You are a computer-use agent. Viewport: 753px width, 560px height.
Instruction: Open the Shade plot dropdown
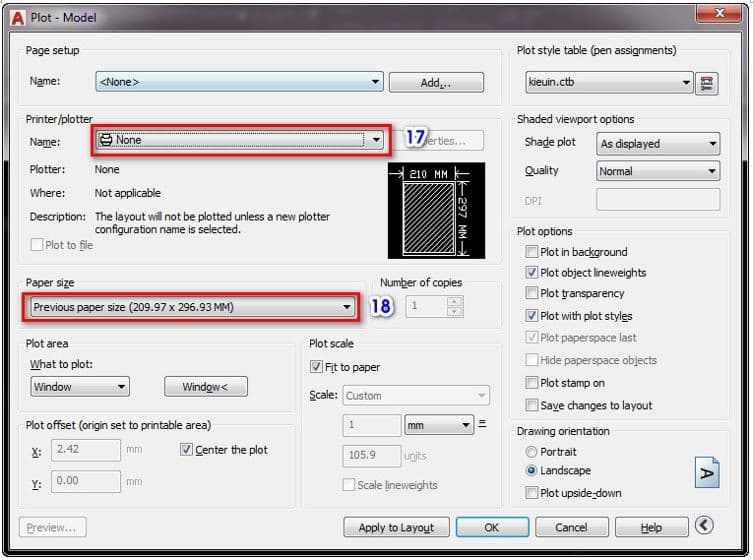(x=658, y=144)
